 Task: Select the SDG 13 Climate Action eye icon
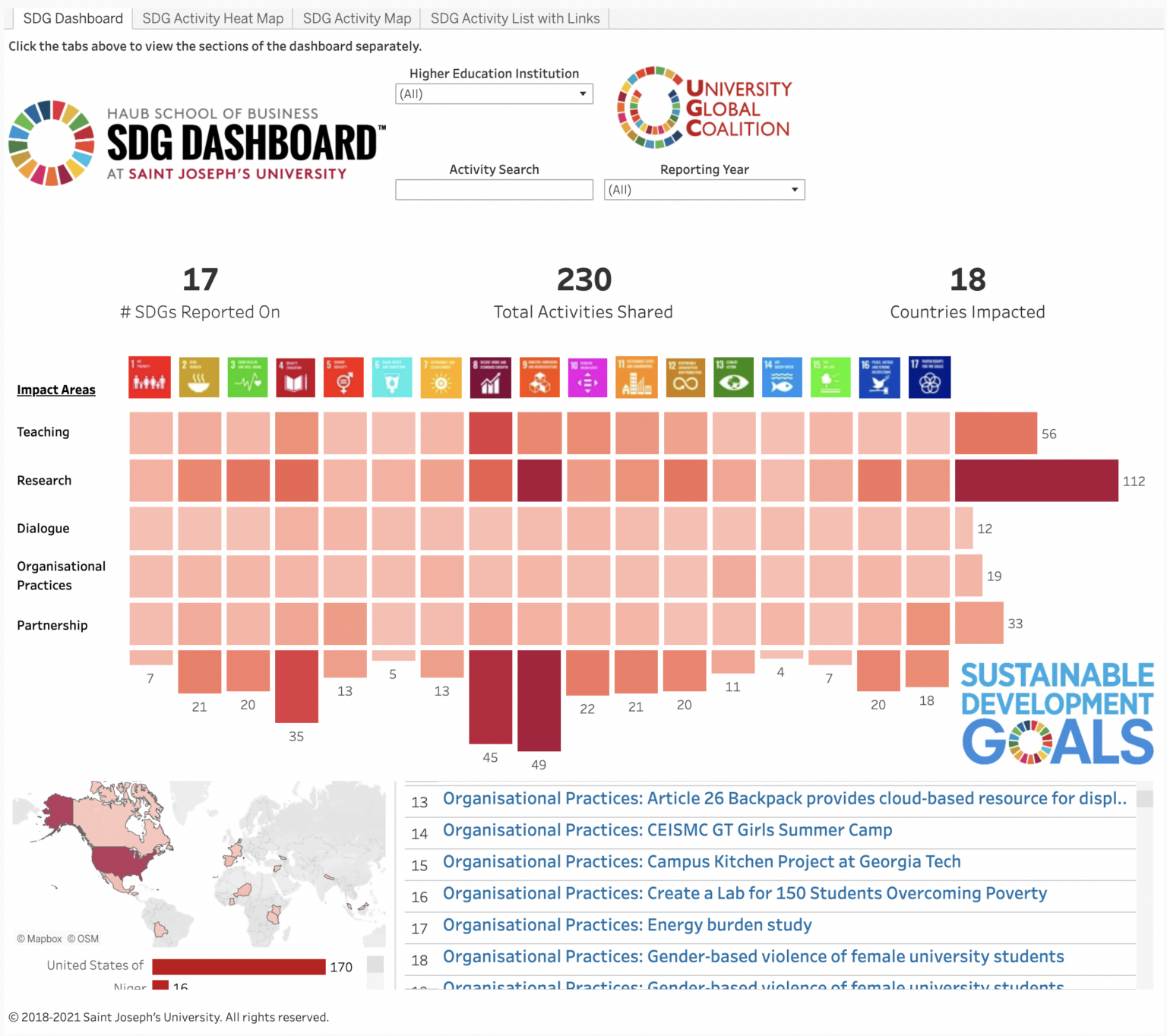[733, 377]
